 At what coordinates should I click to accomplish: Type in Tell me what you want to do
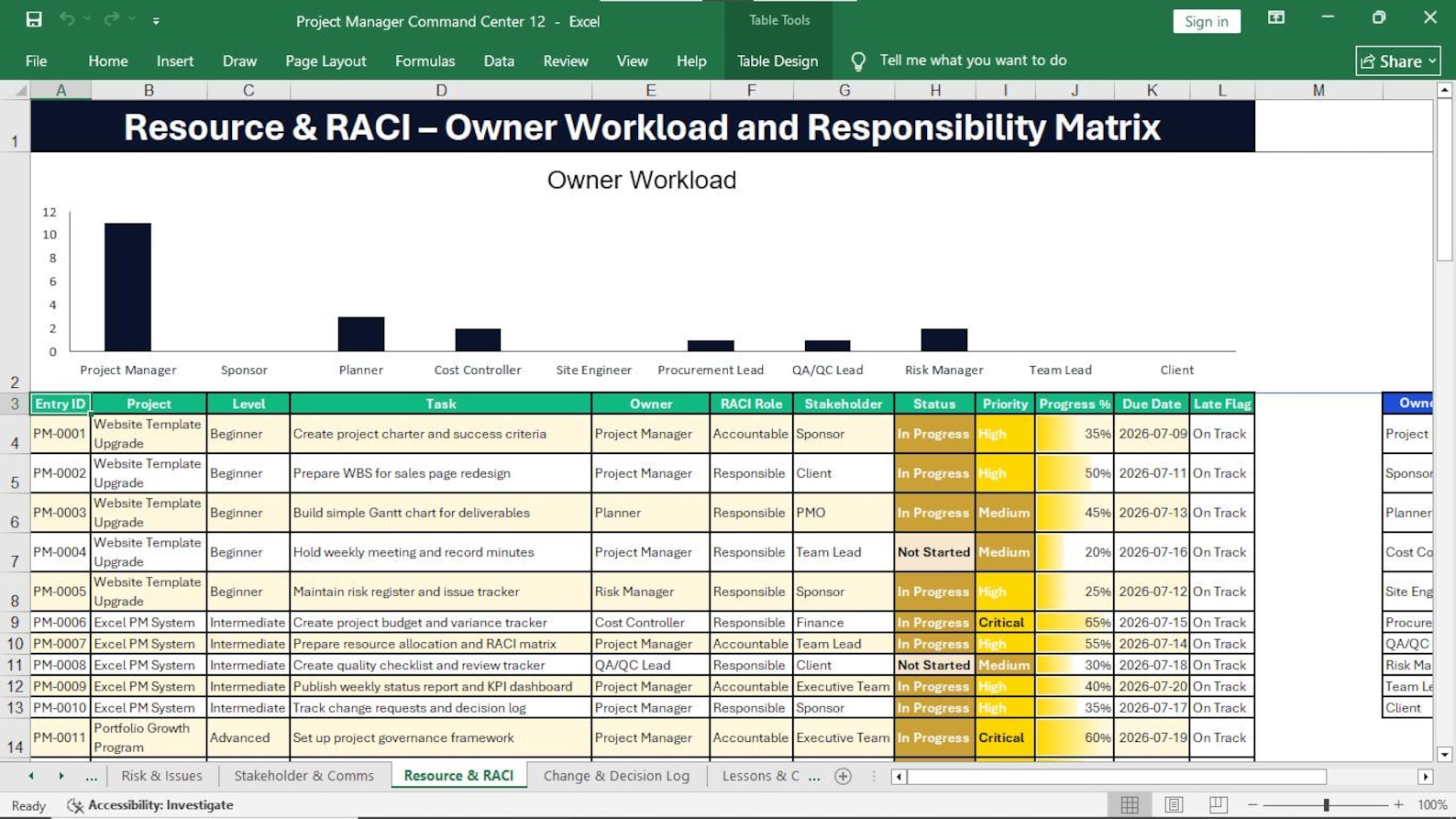973,61
